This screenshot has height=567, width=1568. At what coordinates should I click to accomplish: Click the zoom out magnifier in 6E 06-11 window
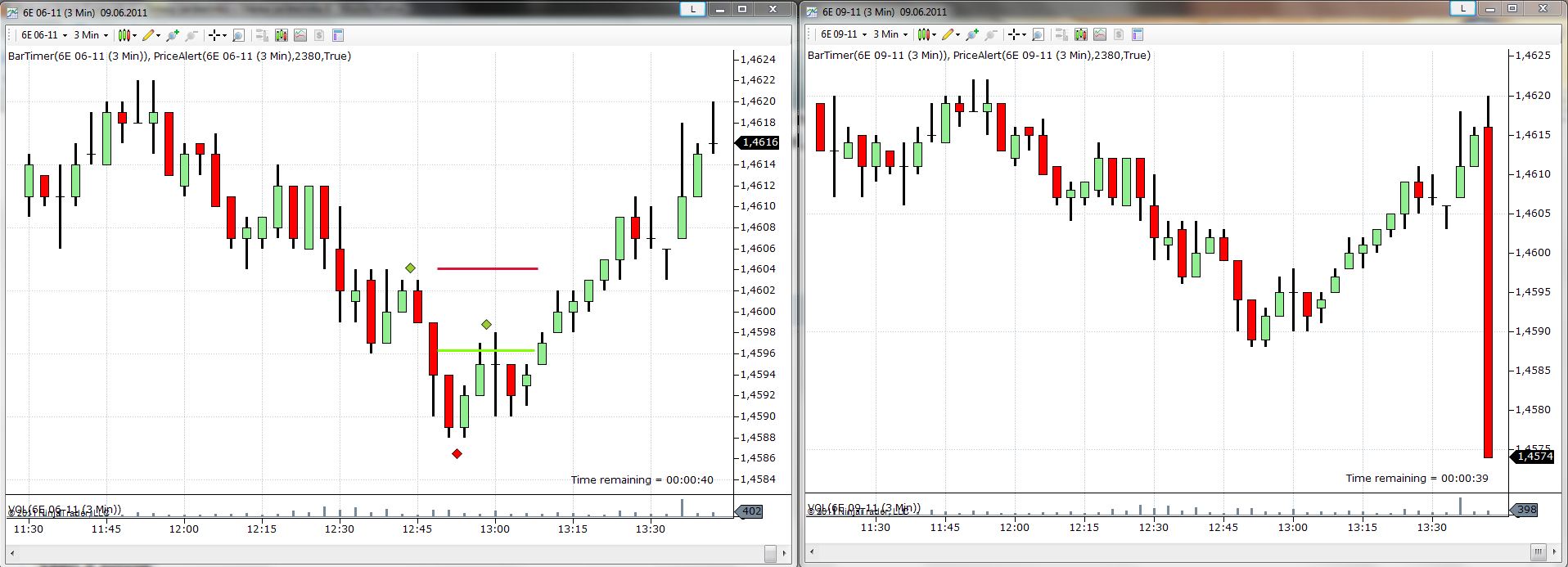(x=191, y=35)
